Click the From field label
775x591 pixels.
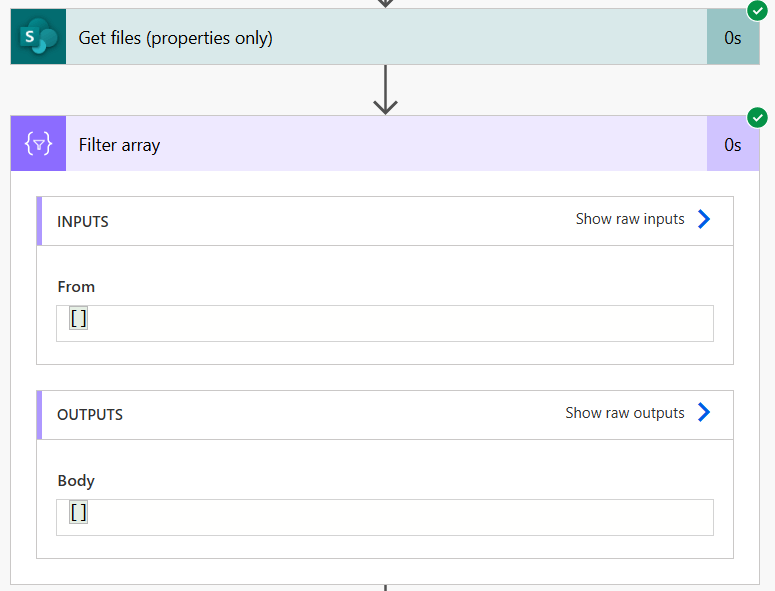76,287
